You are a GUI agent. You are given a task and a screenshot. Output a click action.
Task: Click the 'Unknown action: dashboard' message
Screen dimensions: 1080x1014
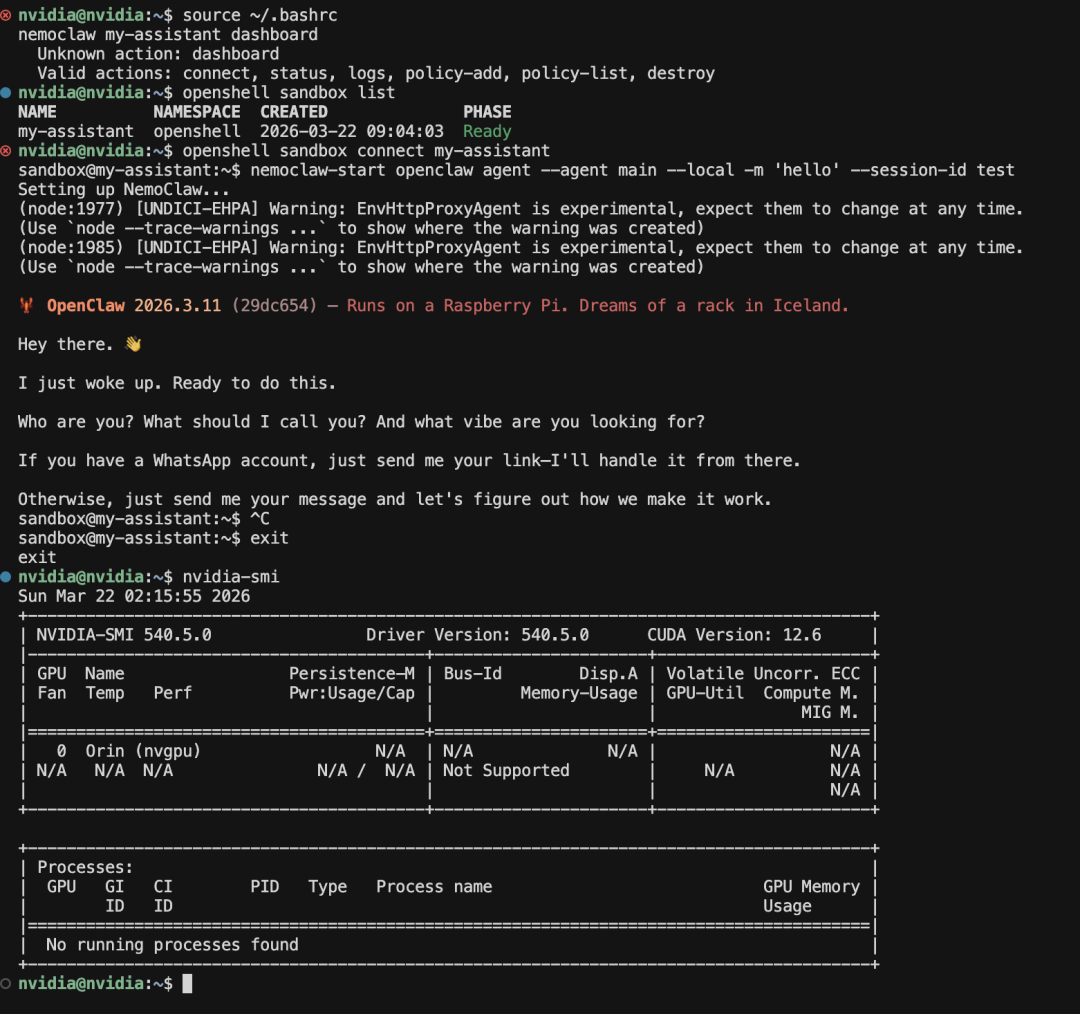pos(158,54)
